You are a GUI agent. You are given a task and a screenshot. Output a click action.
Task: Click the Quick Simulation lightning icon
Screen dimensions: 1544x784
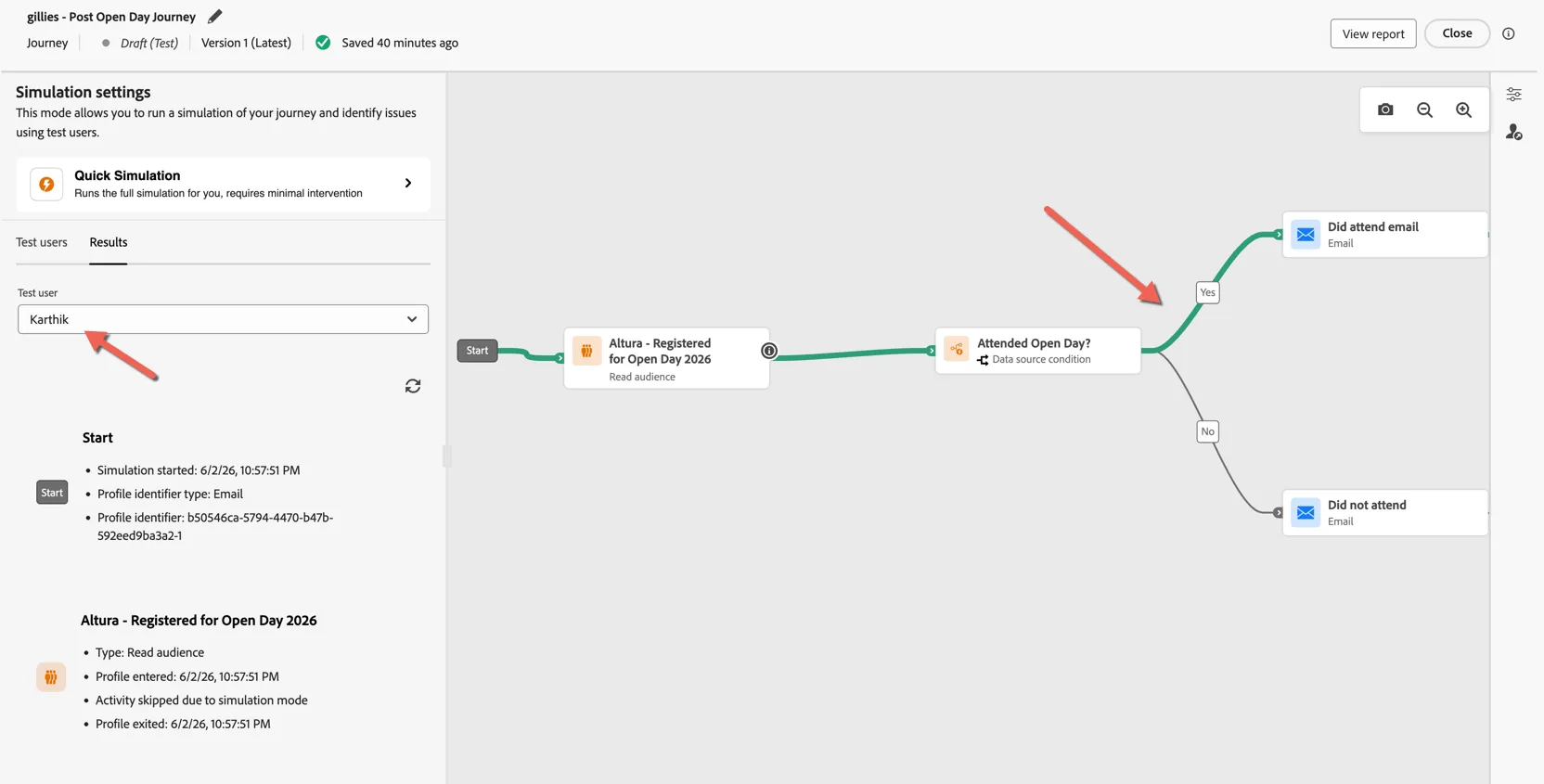46,184
